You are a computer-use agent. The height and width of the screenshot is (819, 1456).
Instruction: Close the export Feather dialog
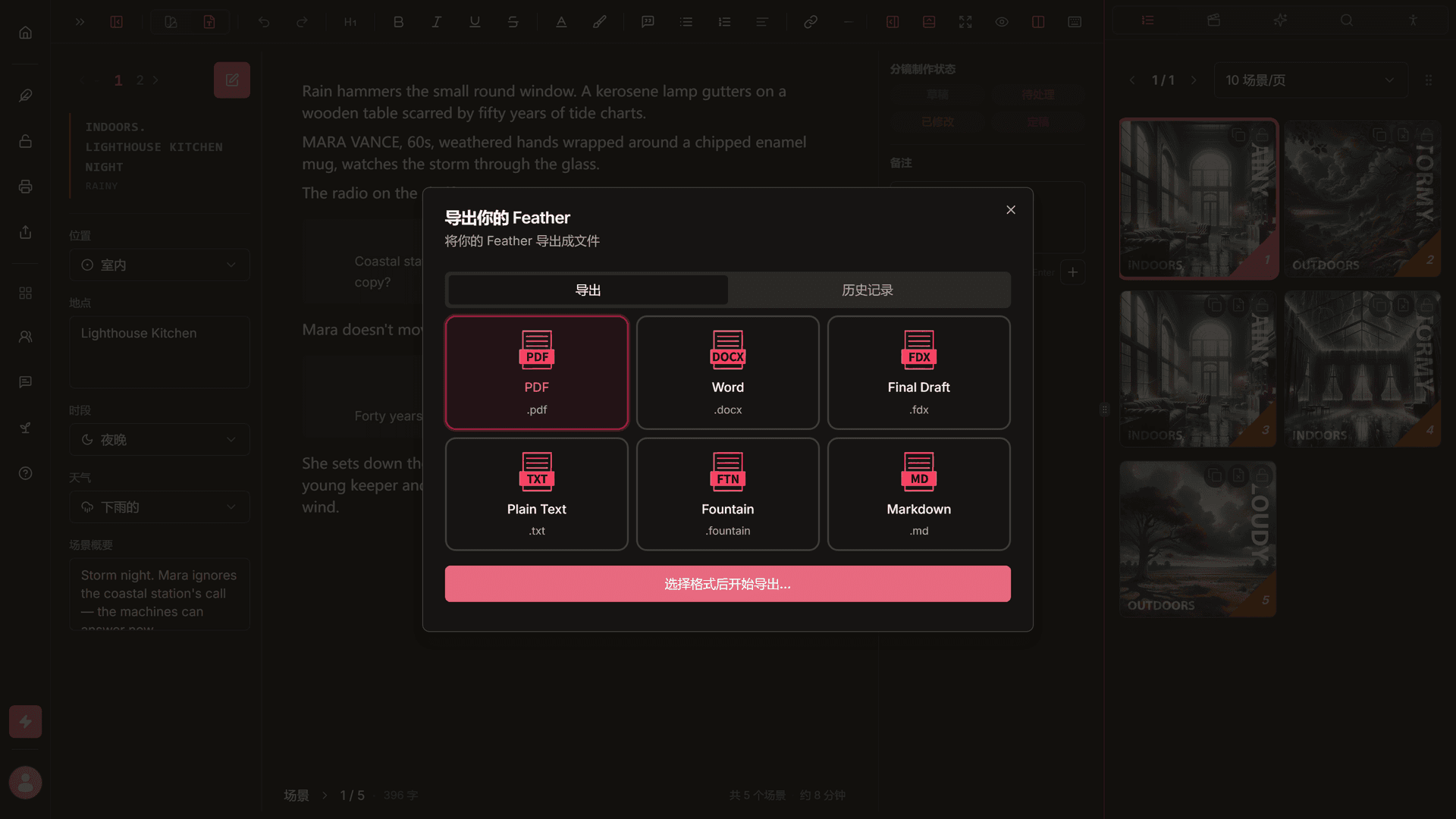(x=1011, y=210)
